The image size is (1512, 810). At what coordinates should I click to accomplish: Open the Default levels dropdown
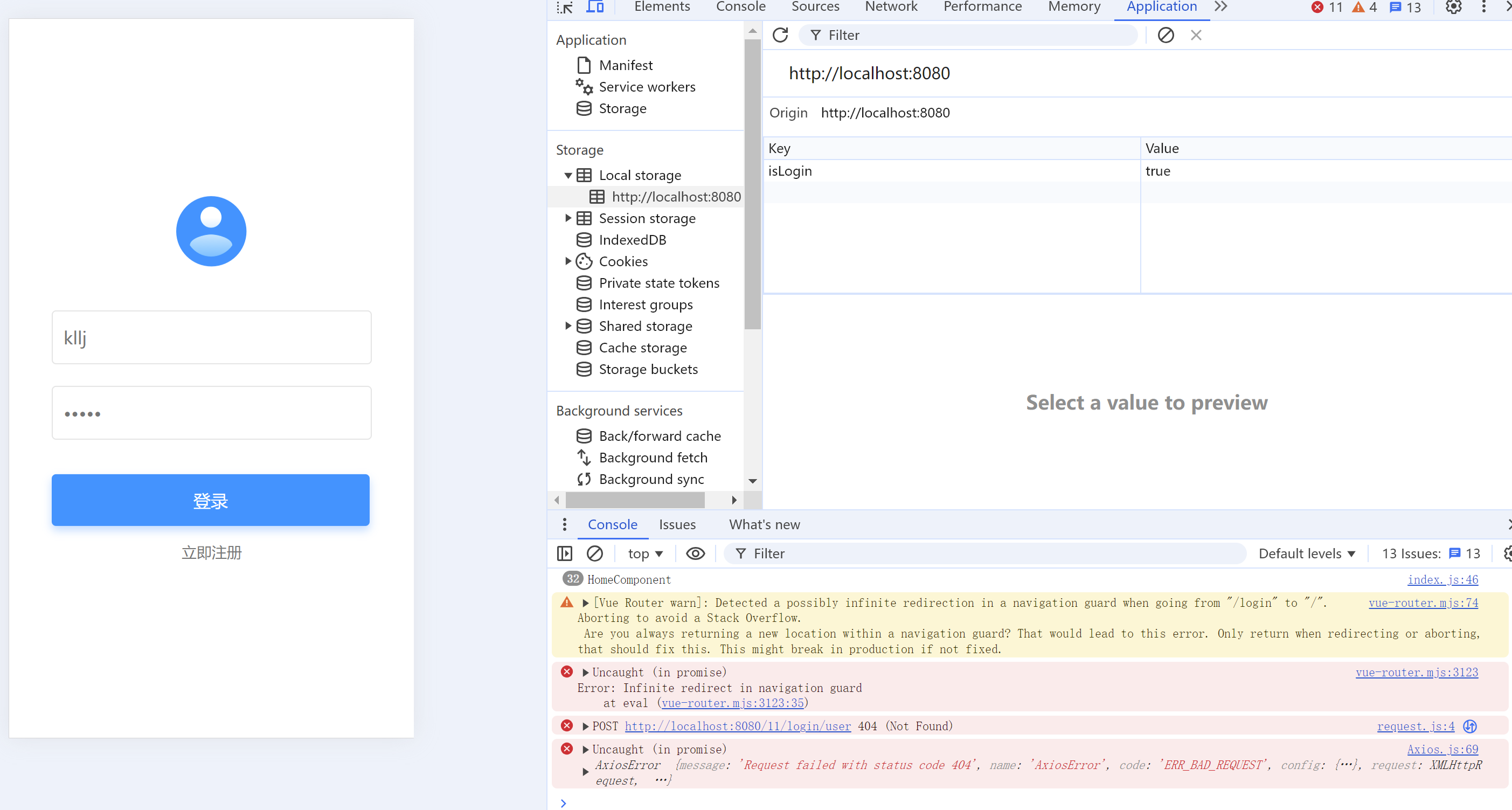coord(1306,553)
